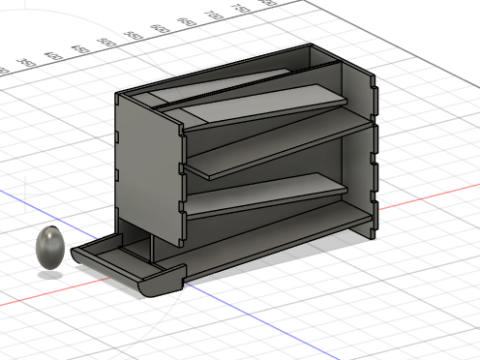This screenshot has height=360, width=480.
Task: Click the dispenser's front-left side panel face
Action: coord(149,169)
